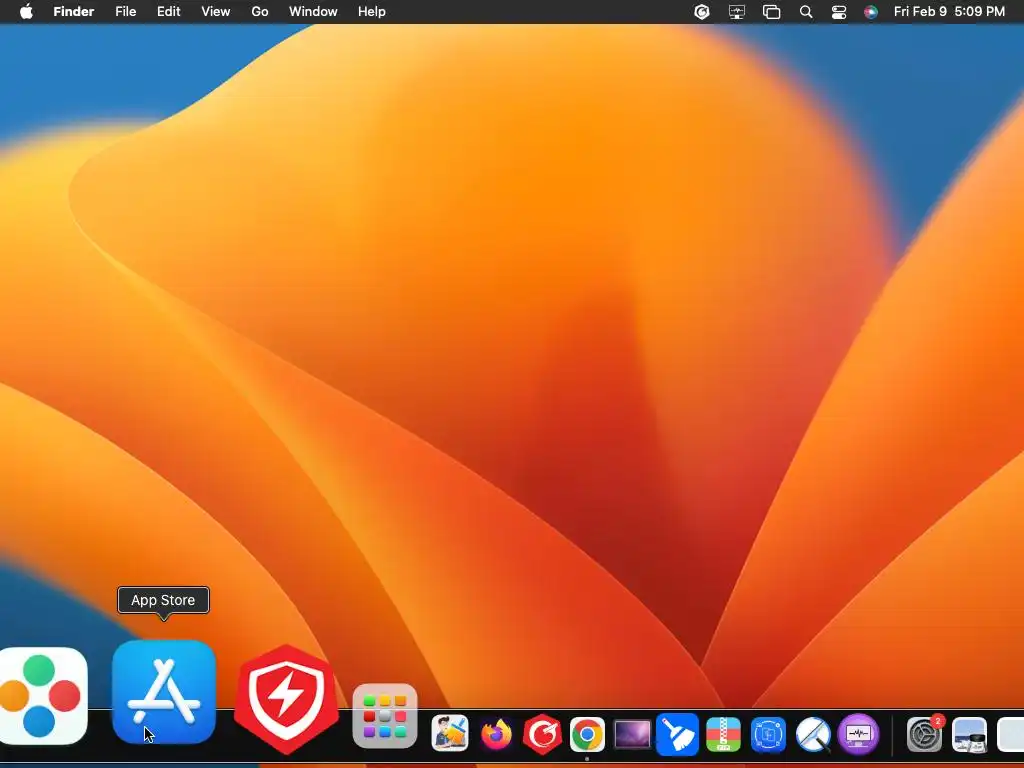Open Spotlight search in menu bar
This screenshot has width=1024, height=768.
[x=806, y=12]
